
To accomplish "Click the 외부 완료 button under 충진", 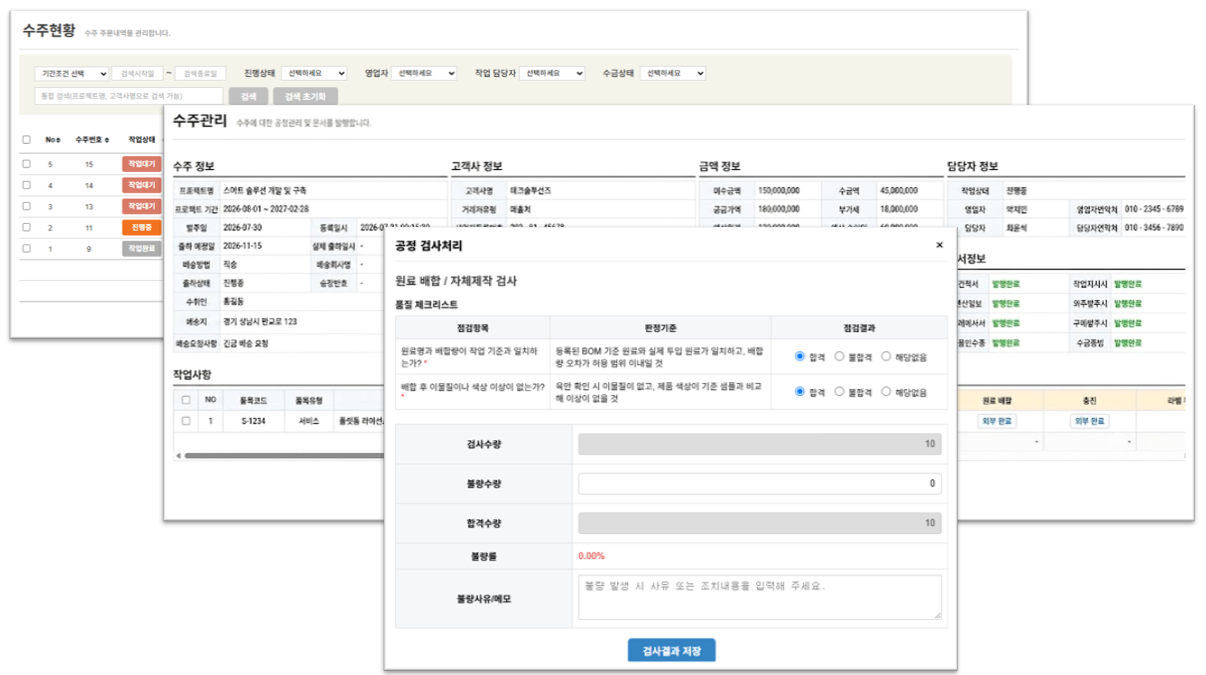I will click(1089, 421).
